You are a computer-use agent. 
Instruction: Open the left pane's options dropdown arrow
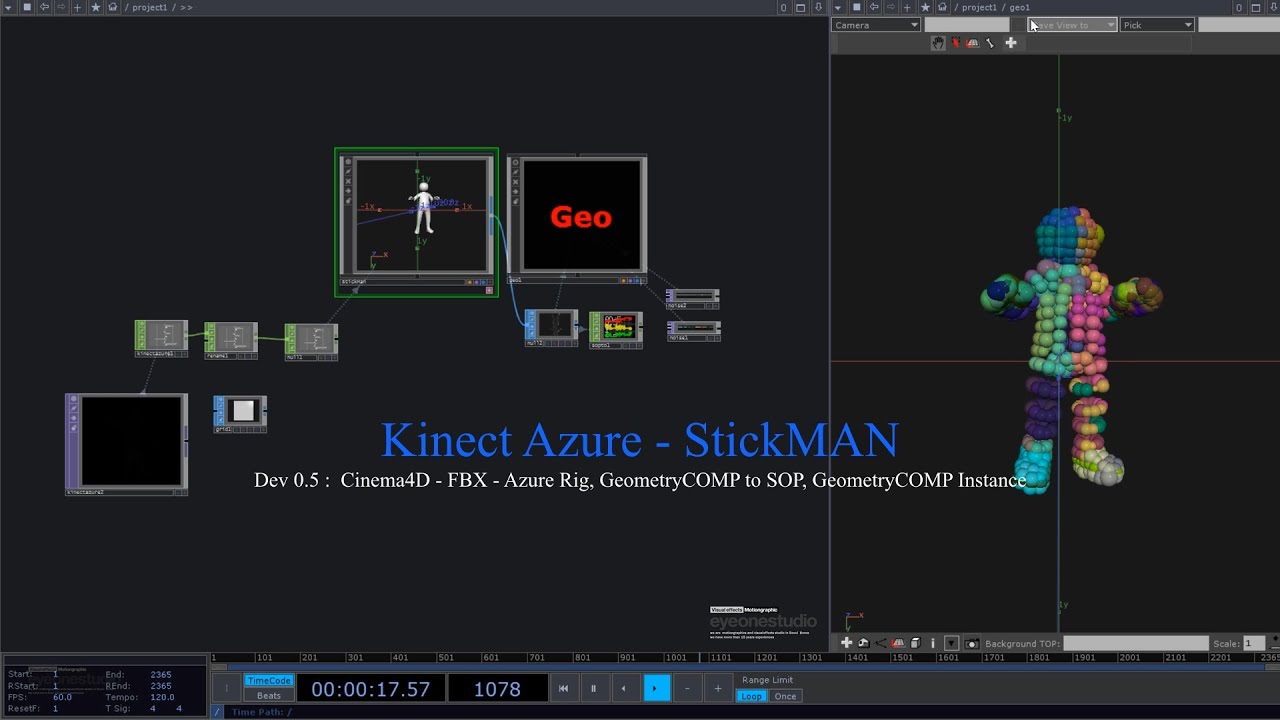point(10,7)
